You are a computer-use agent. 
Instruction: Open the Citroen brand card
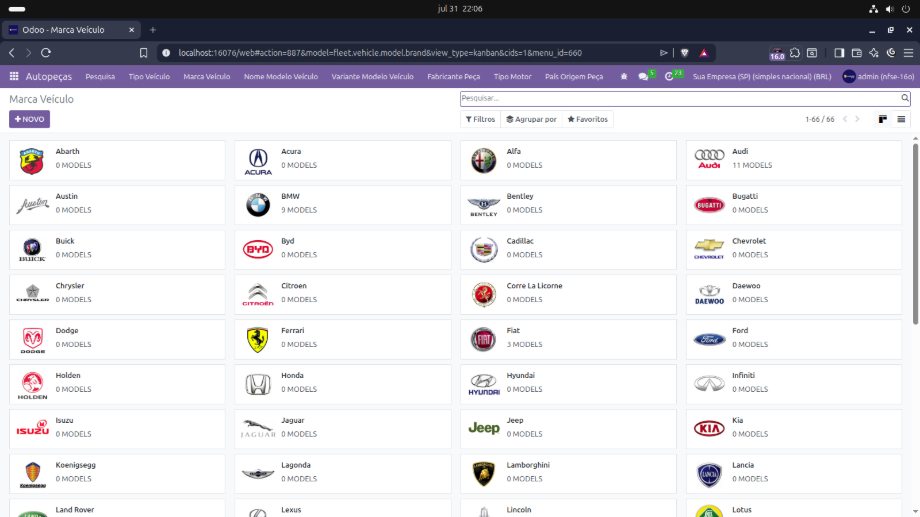click(x=343, y=295)
